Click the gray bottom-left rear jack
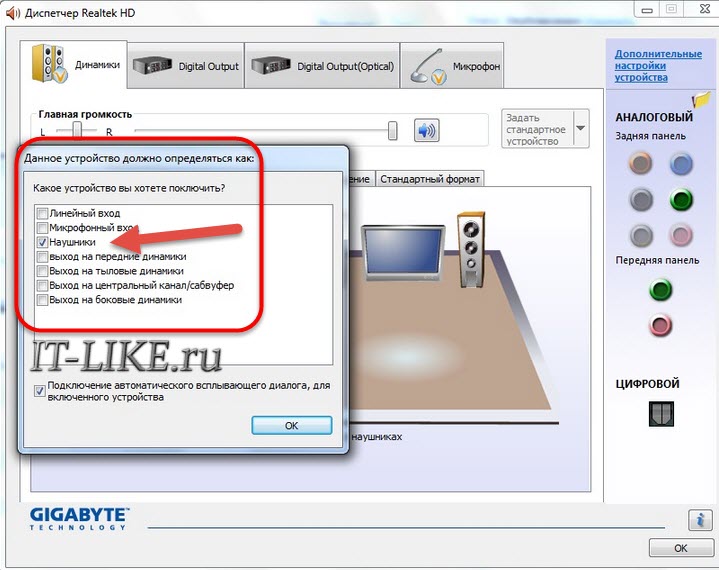Image resolution: width=719 pixels, height=570 pixels. (x=641, y=235)
